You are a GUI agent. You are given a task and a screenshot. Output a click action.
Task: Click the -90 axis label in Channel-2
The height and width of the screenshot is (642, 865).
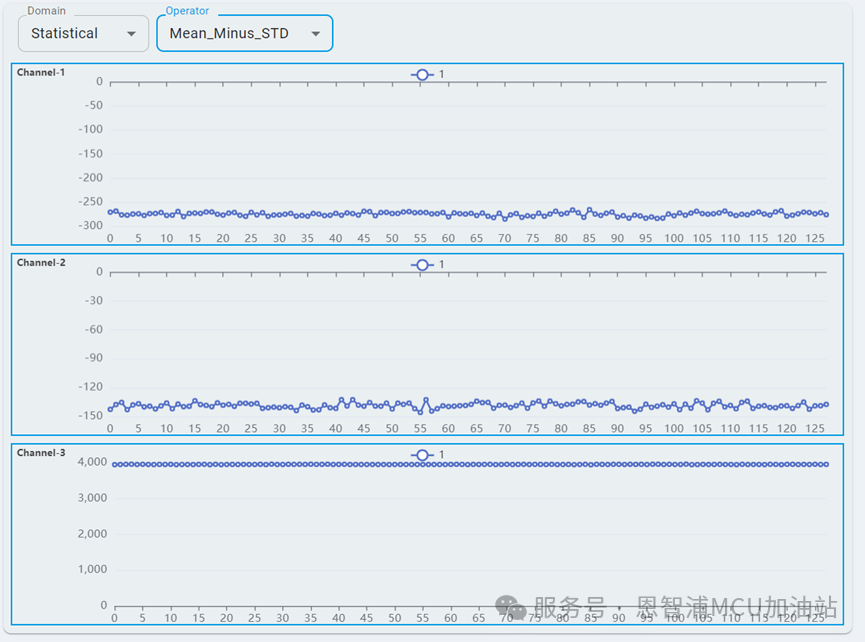tap(93, 357)
